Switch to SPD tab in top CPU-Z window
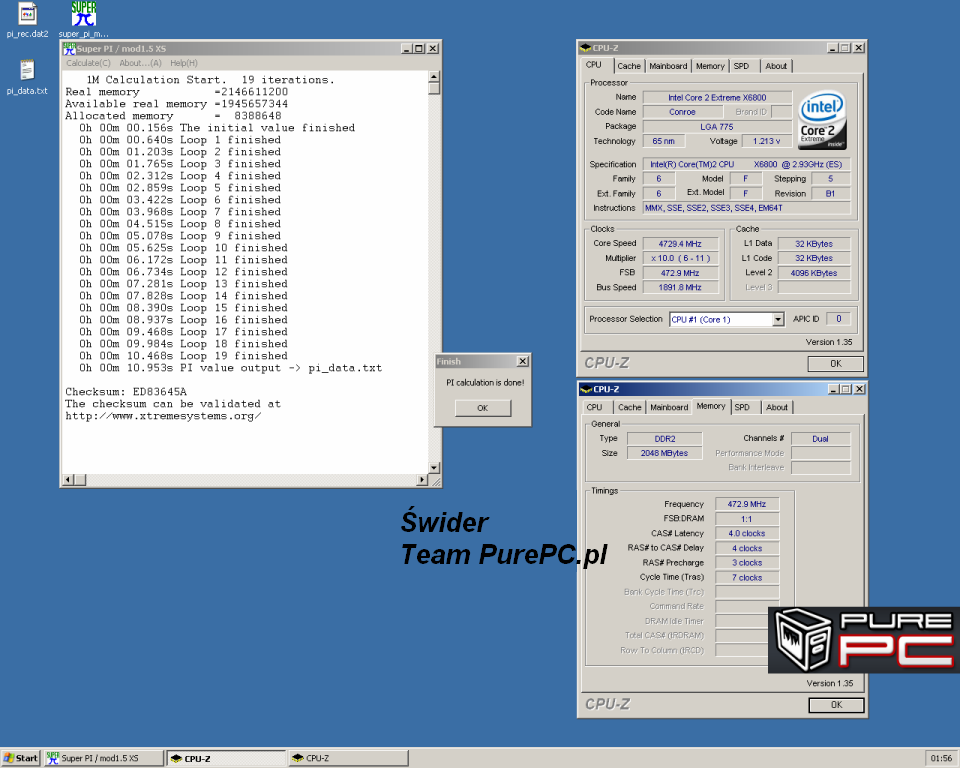The width and height of the screenshot is (960, 768). (x=741, y=66)
